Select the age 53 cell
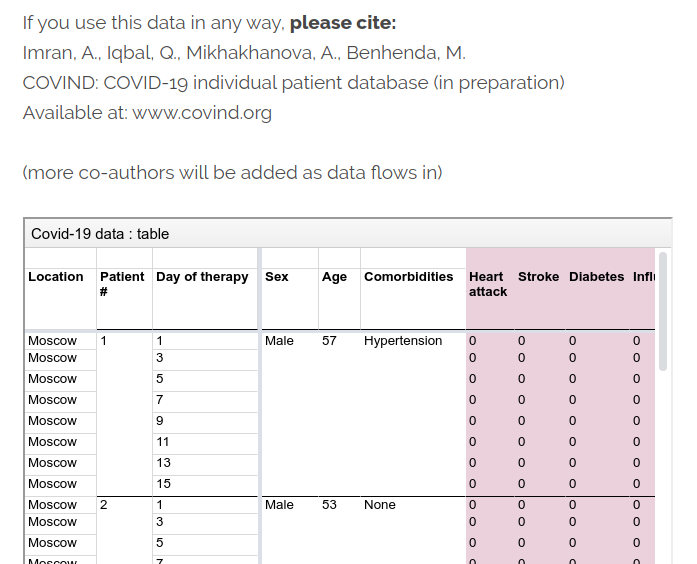The image size is (697, 564). point(329,505)
